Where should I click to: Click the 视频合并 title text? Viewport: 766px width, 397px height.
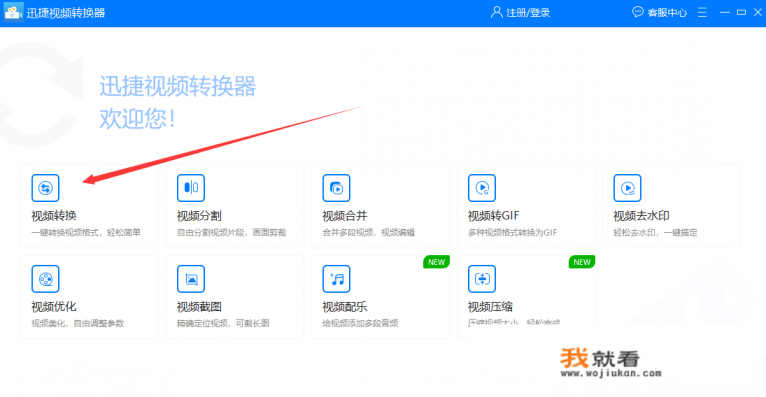tap(344, 216)
